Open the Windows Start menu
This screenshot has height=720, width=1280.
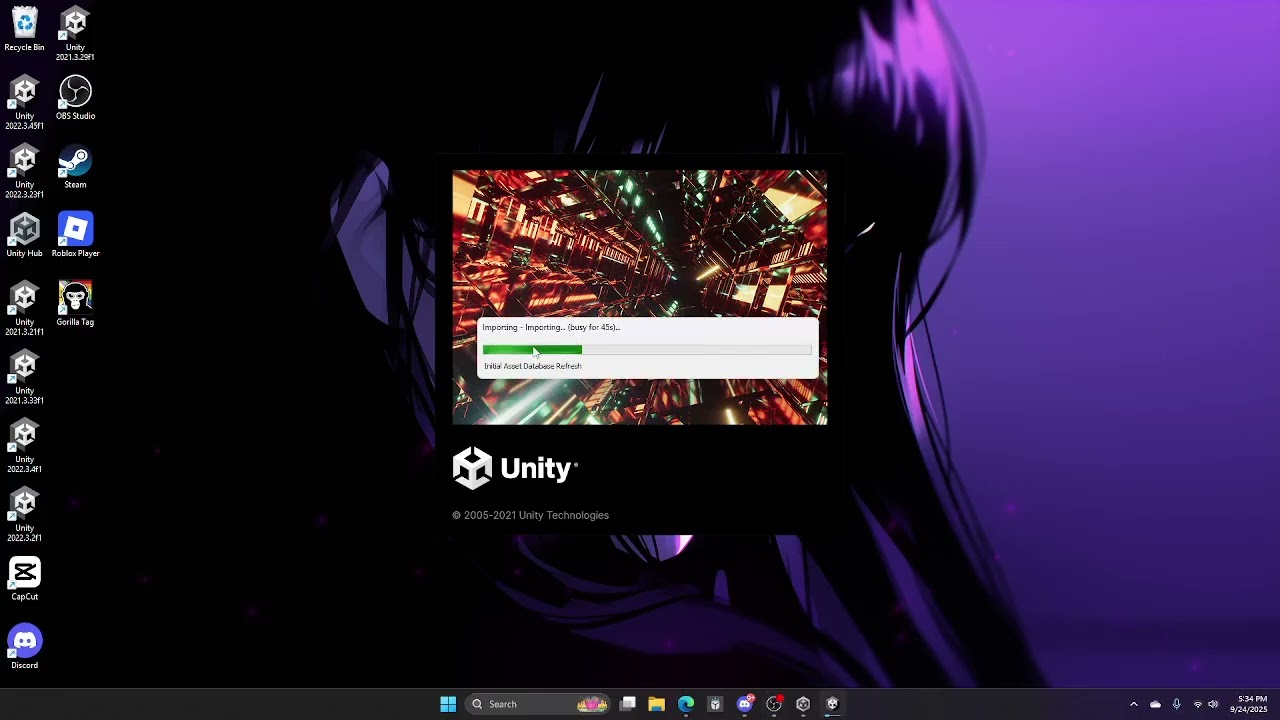[x=448, y=704]
